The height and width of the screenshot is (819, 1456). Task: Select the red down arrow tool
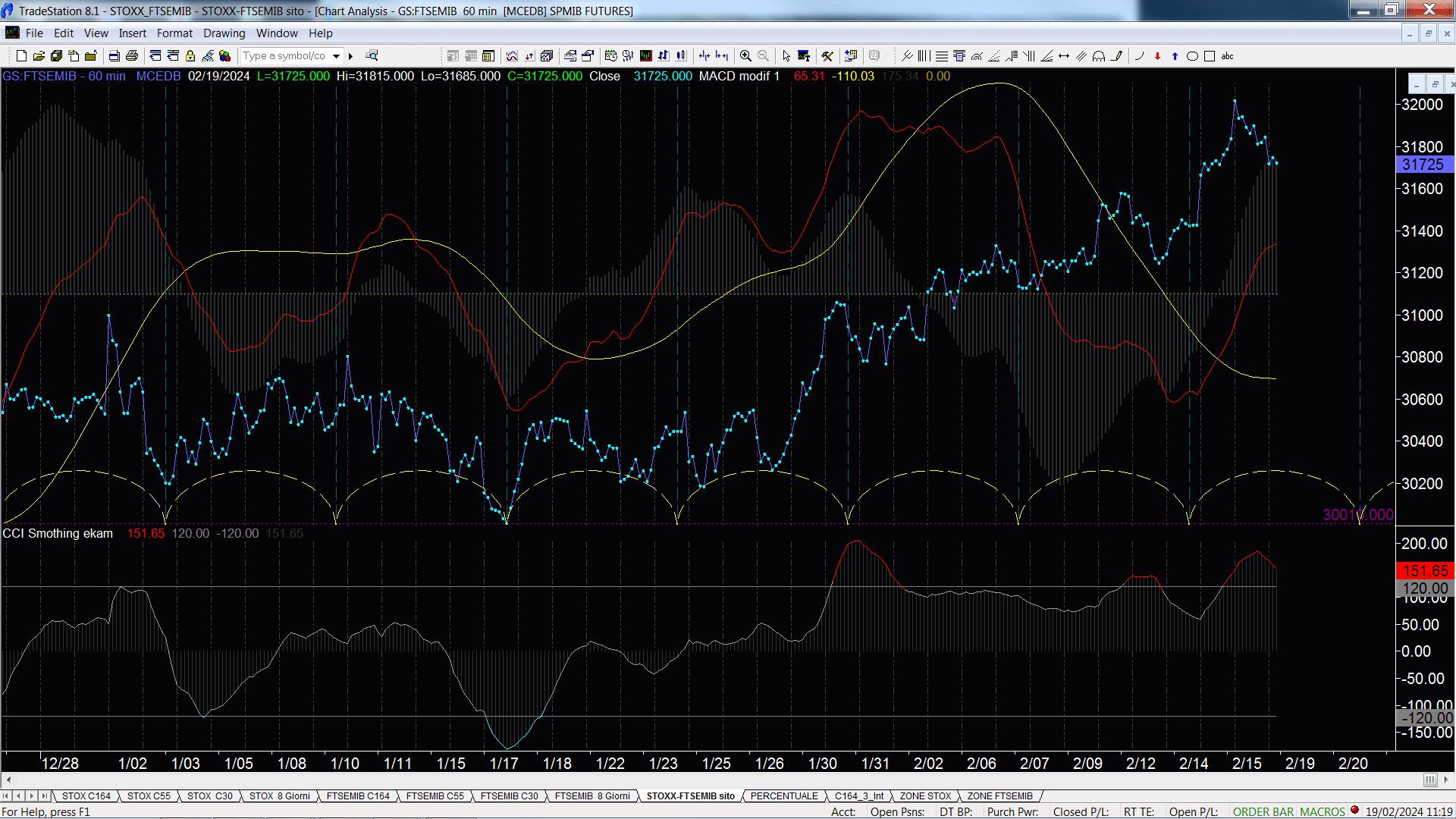coord(1157,56)
